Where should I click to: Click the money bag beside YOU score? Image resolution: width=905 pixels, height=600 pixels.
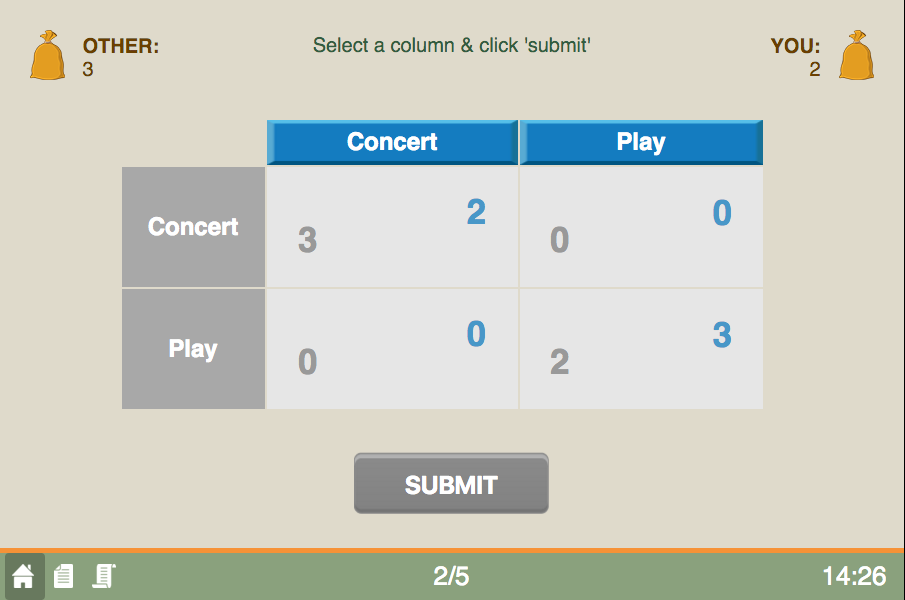pyautogui.click(x=857, y=55)
